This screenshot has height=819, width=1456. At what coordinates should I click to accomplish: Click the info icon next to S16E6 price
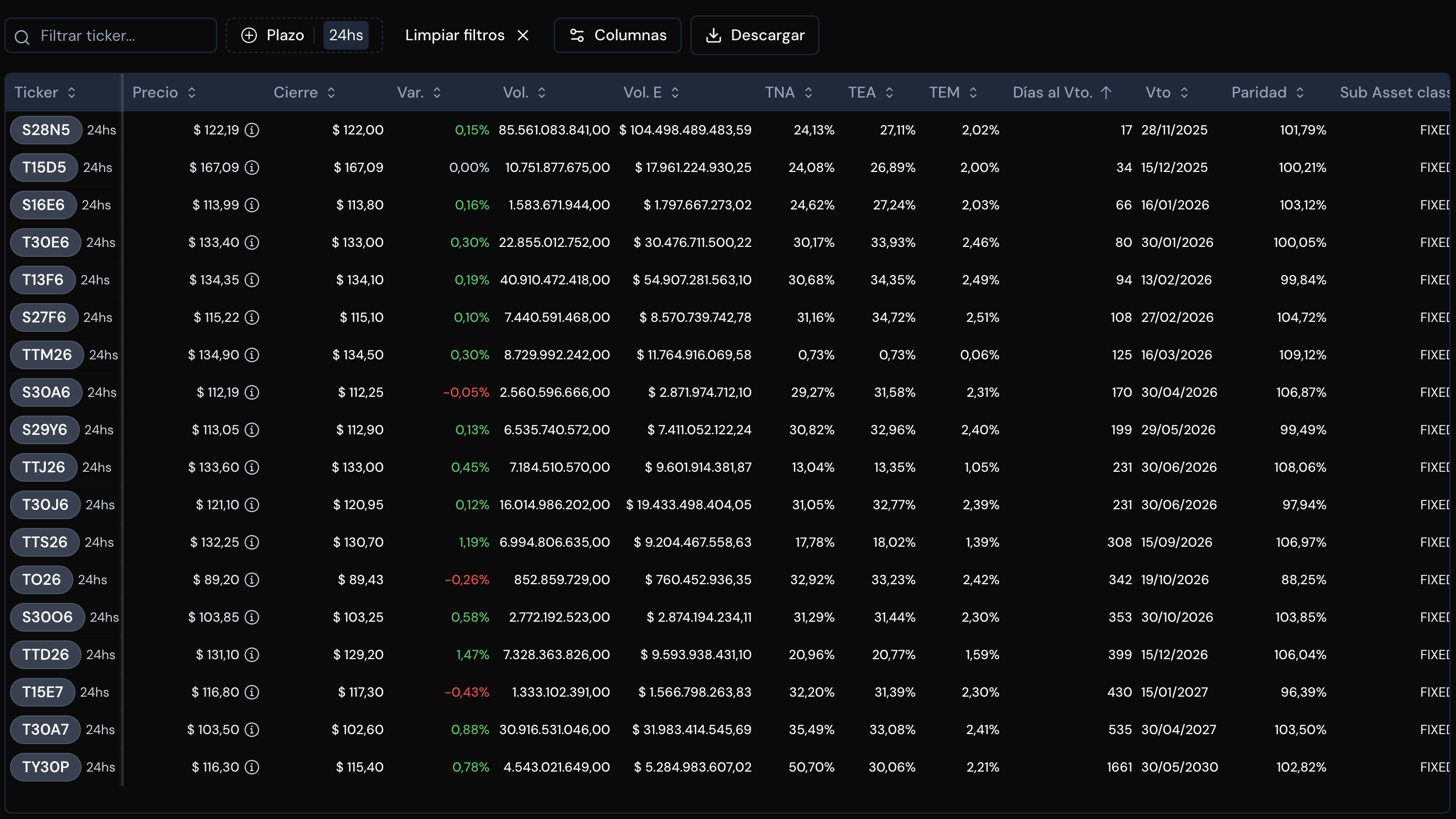coord(251,205)
